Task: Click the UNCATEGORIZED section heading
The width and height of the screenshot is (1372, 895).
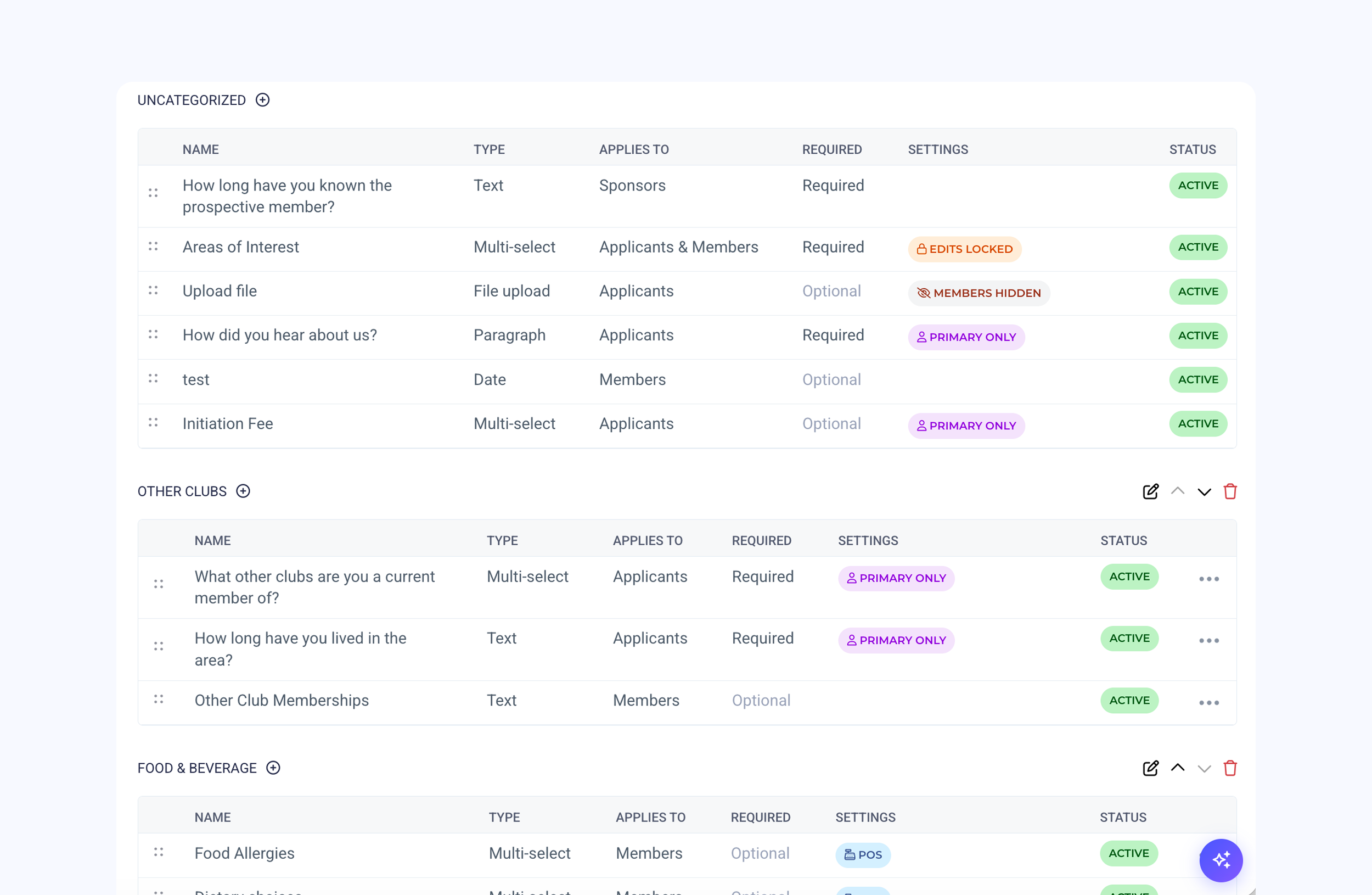Action: click(x=192, y=100)
